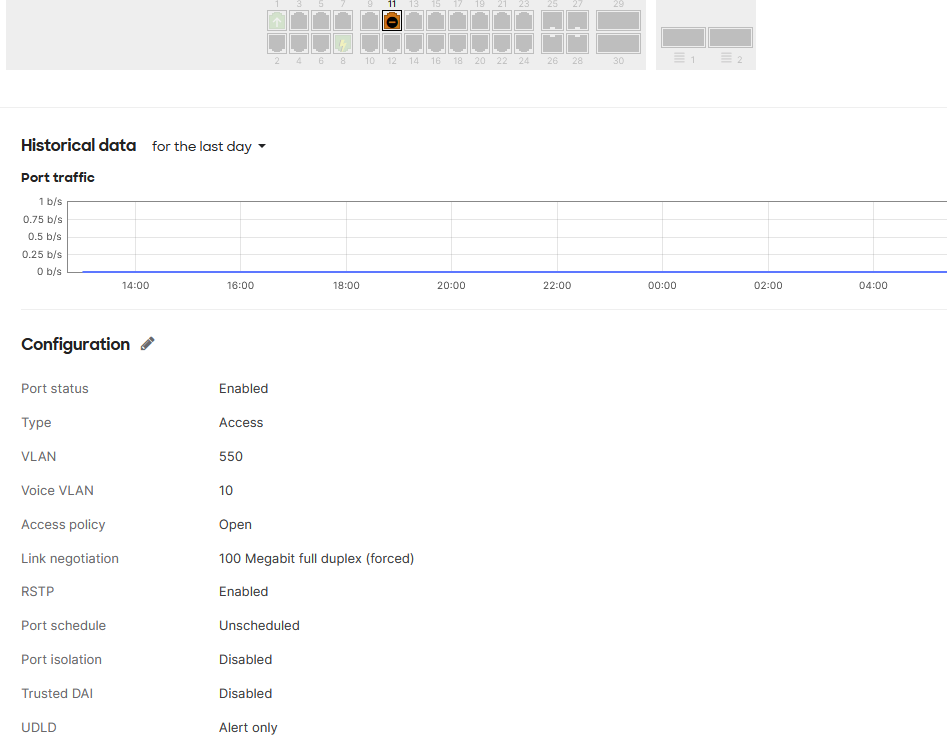This screenshot has height=736, width=947.
Task: Click the wide port 29 icon
Action: (618, 20)
